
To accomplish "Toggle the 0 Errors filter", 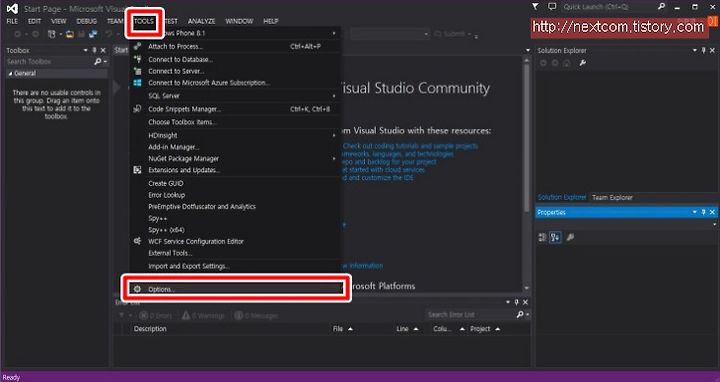I will [x=156, y=315].
